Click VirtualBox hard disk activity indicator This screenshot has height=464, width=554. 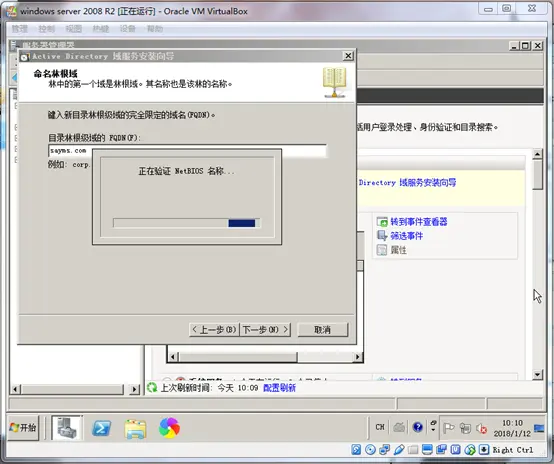click(356, 450)
